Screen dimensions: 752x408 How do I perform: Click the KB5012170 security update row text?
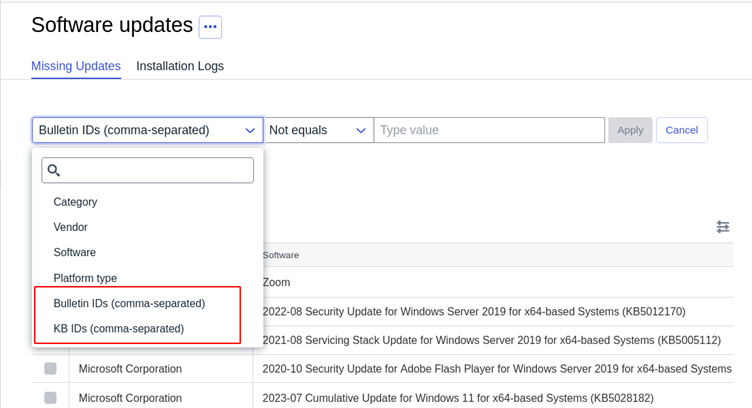(474, 312)
